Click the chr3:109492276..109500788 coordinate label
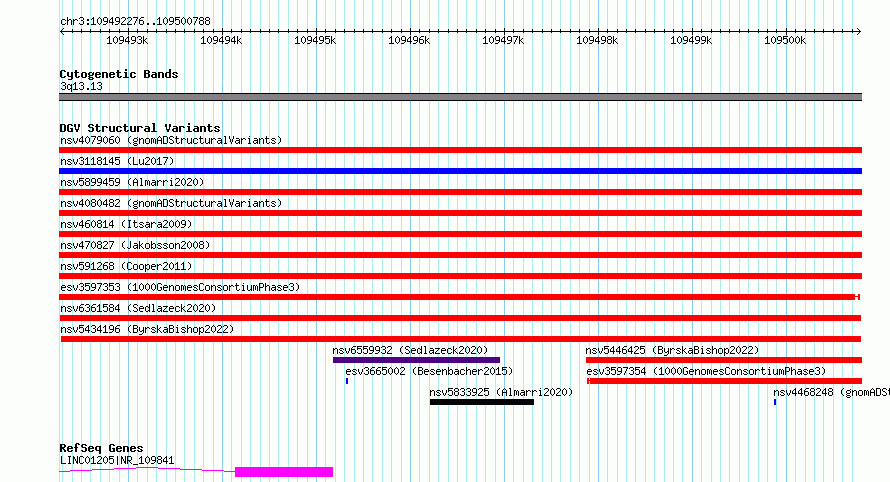The width and height of the screenshot is (890, 482). click(x=135, y=21)
